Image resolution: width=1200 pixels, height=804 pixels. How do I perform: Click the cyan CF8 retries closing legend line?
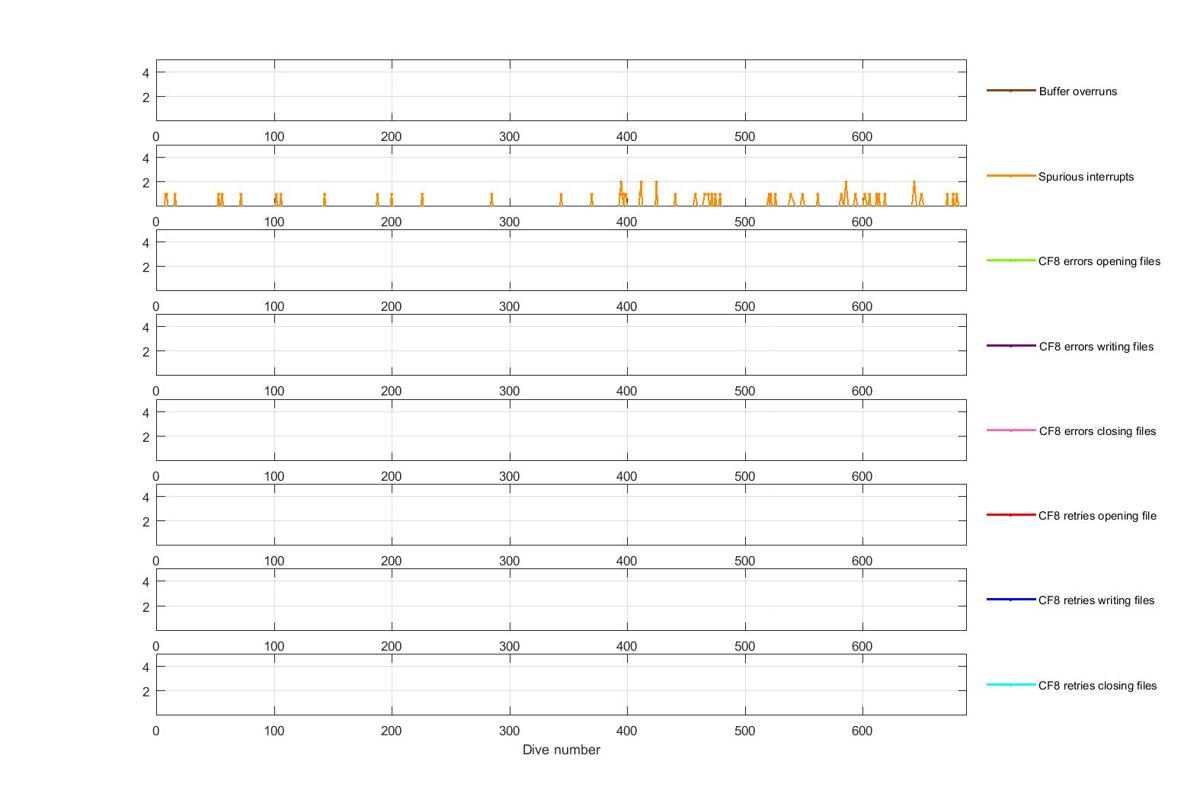(1011, 685)
